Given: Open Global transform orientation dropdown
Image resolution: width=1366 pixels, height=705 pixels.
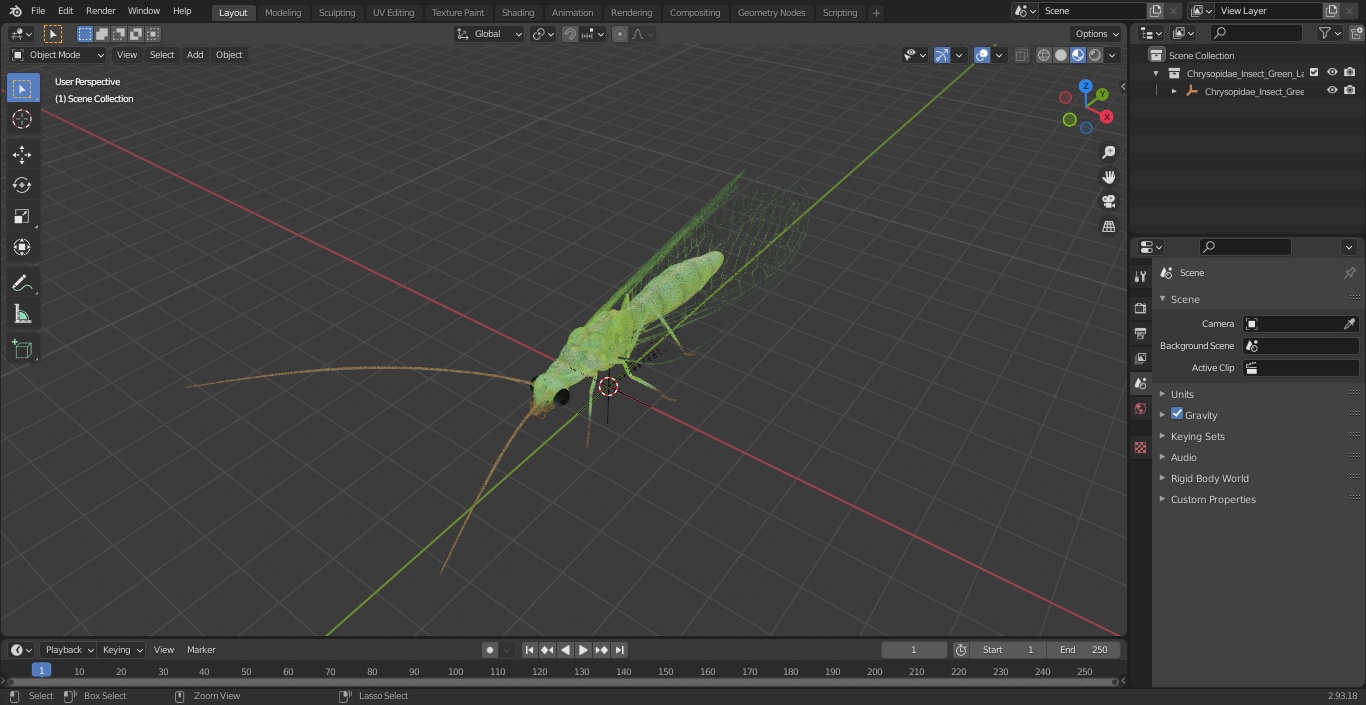Looking at the screenshot, I should (x=489, y=34).
